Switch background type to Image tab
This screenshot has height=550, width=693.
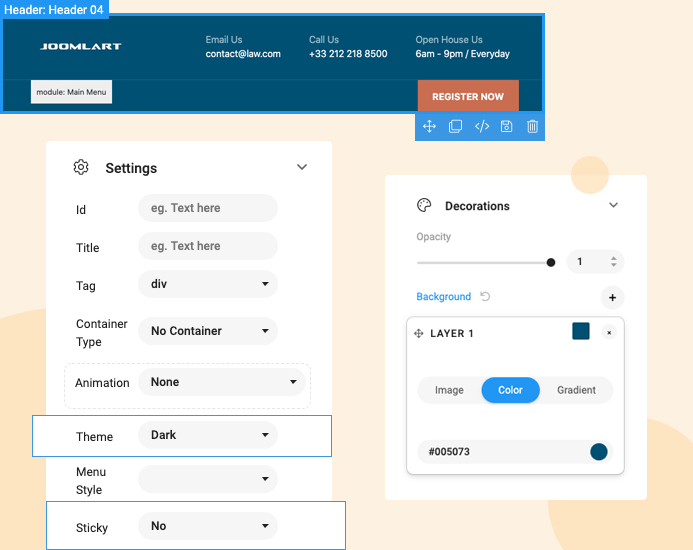point(449,390)
